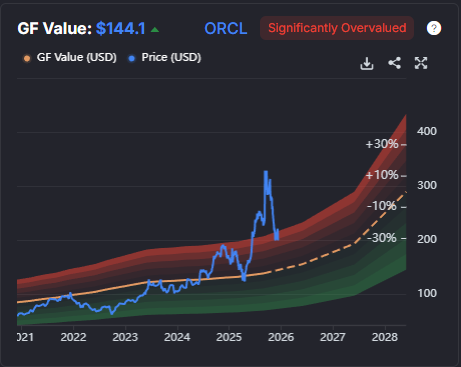Click the 300 y-axis value
Screen dimensions: 461x367
coord(427,185)
